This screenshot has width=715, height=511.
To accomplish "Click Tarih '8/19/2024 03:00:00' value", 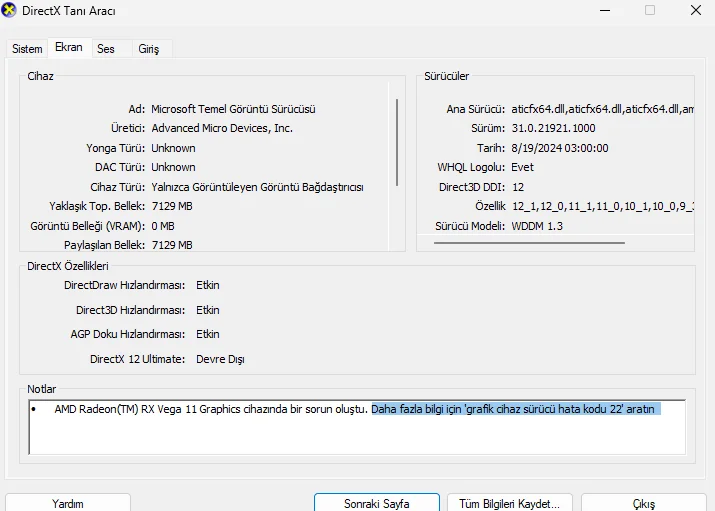I will [560, 148].
